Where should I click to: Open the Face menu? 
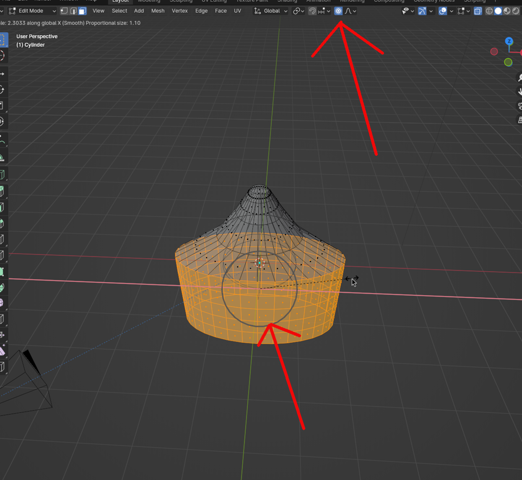pyautogui.click(x=220, y=11)
